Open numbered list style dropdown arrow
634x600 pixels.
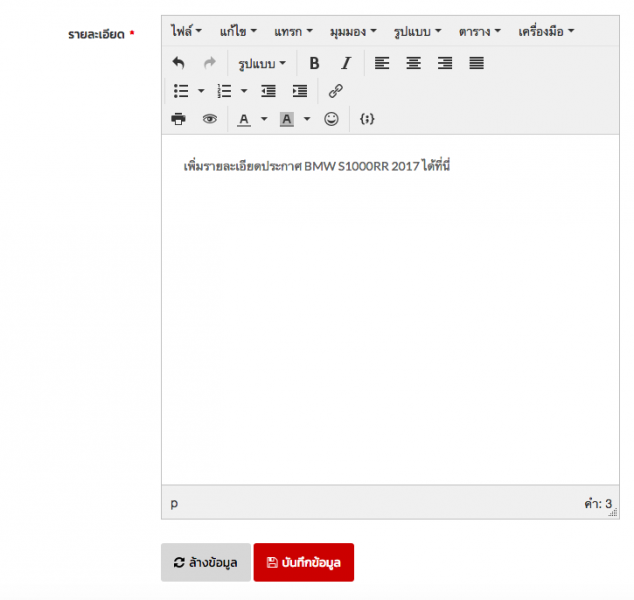(244, 91)
